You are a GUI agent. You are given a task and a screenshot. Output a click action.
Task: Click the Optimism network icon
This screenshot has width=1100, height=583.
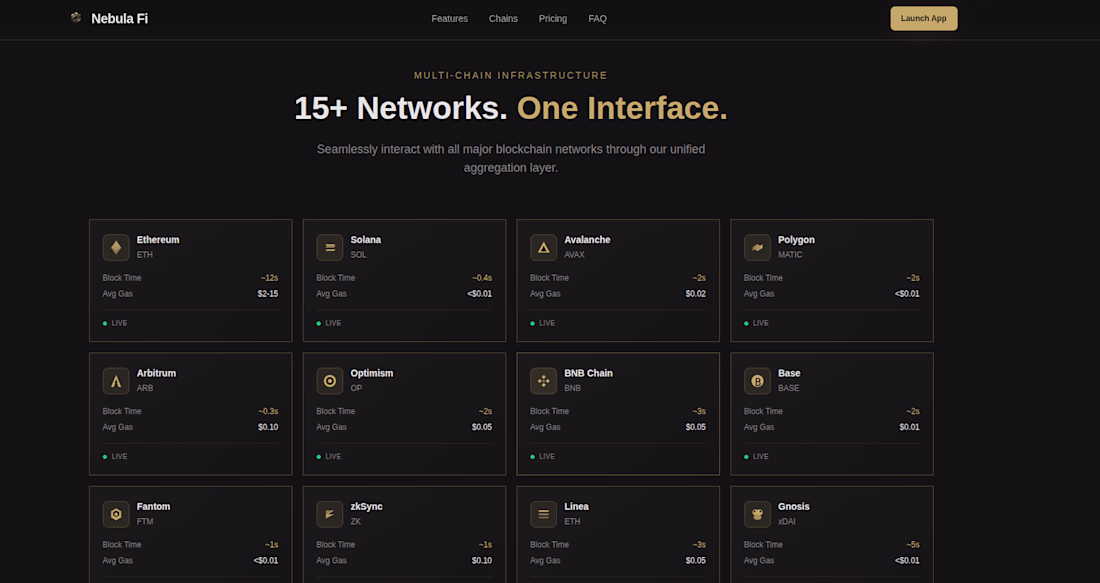click(330, 381)
